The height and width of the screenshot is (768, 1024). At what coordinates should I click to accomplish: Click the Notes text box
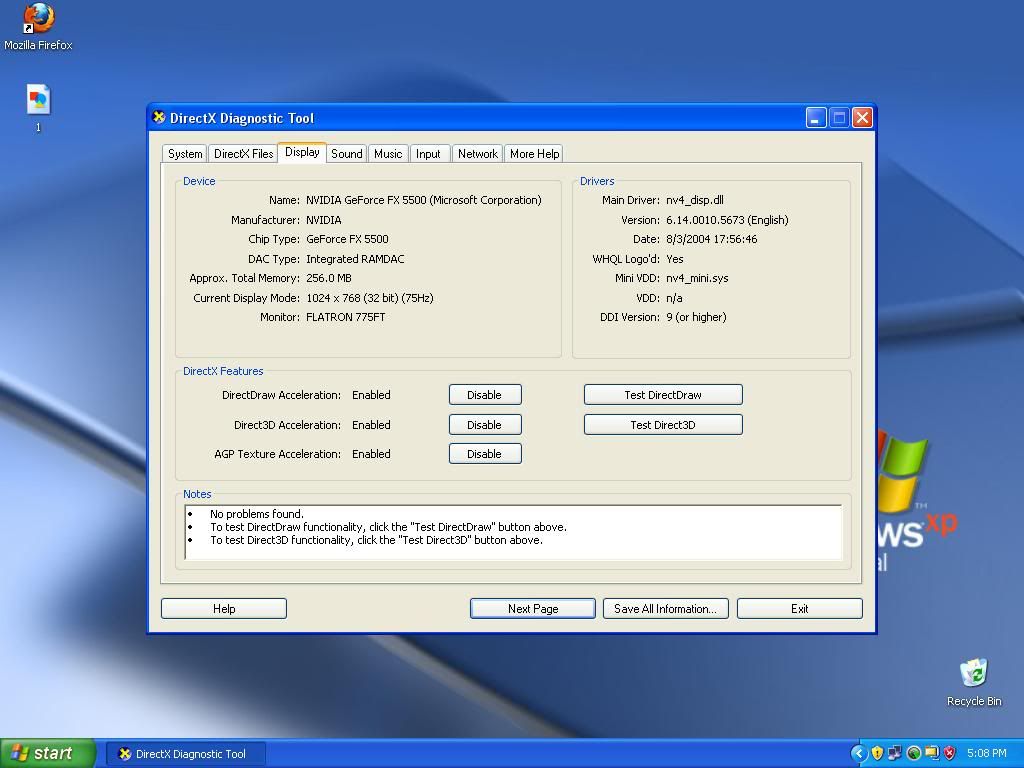coord(513,533)
